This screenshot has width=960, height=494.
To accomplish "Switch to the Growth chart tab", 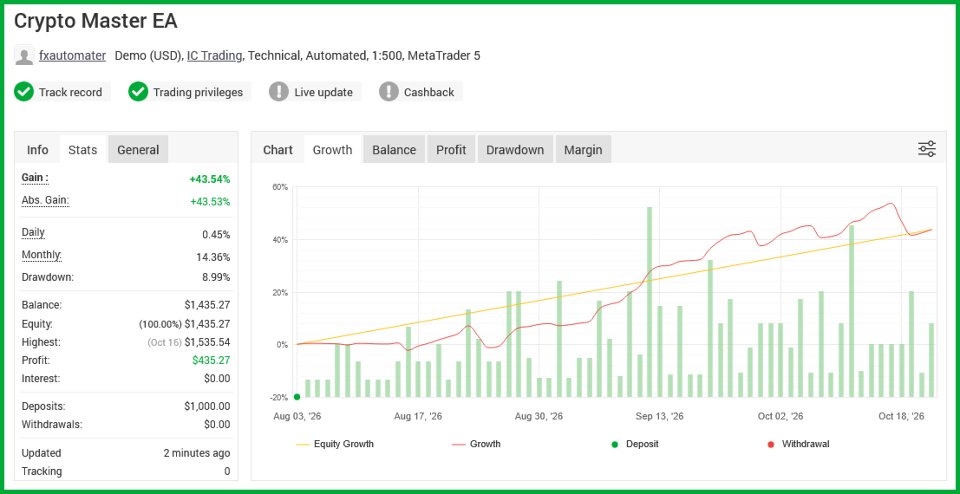I will pos(332,149).
